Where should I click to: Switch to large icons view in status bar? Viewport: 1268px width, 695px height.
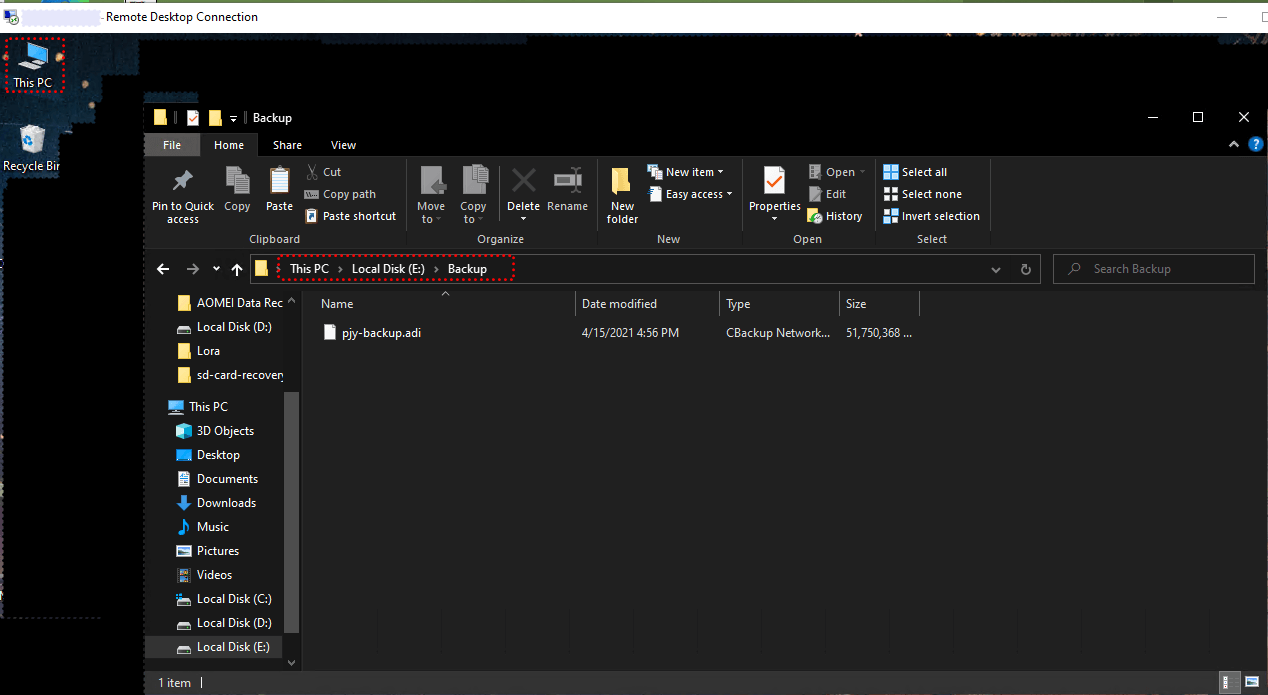coord(1250,683)
